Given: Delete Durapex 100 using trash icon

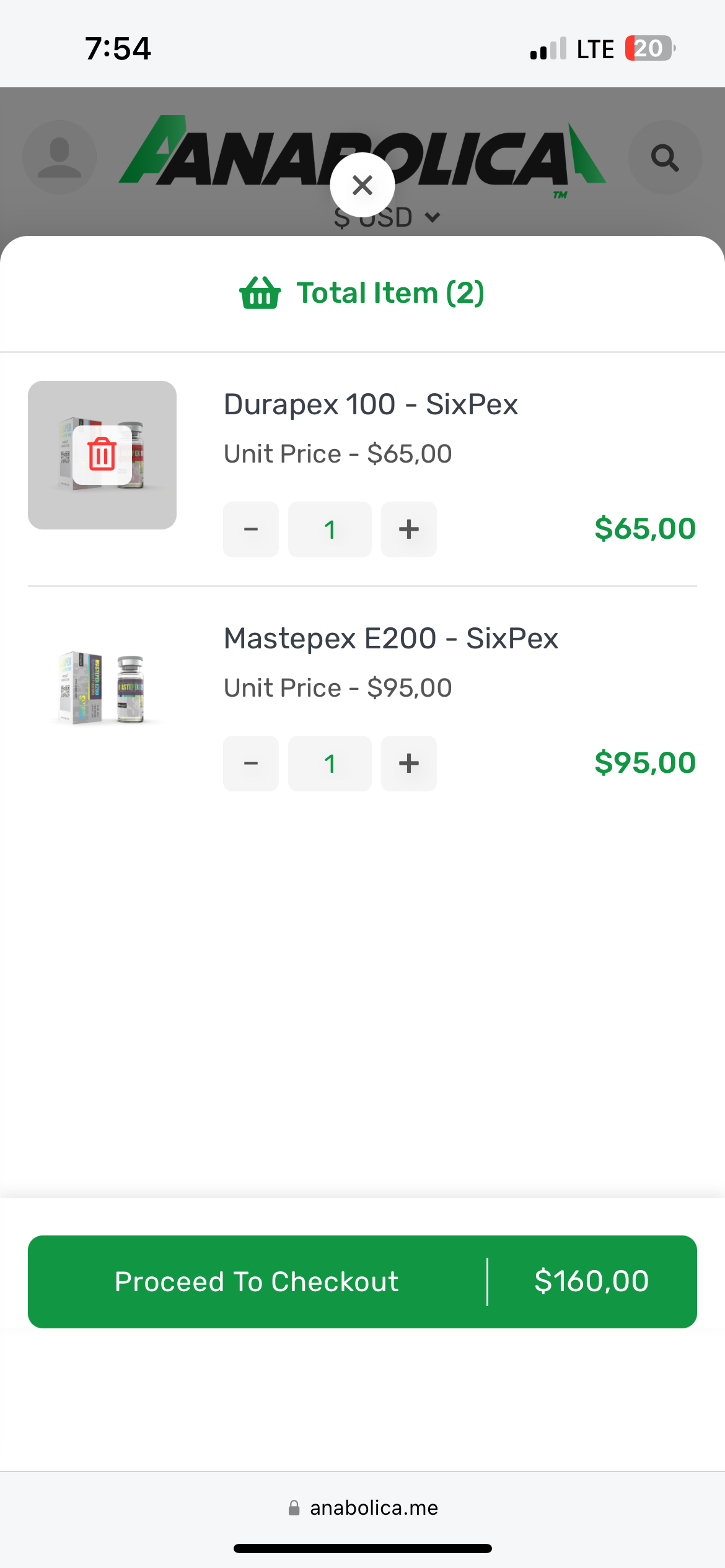Looking at the screenshot, I should pos(102,455).
